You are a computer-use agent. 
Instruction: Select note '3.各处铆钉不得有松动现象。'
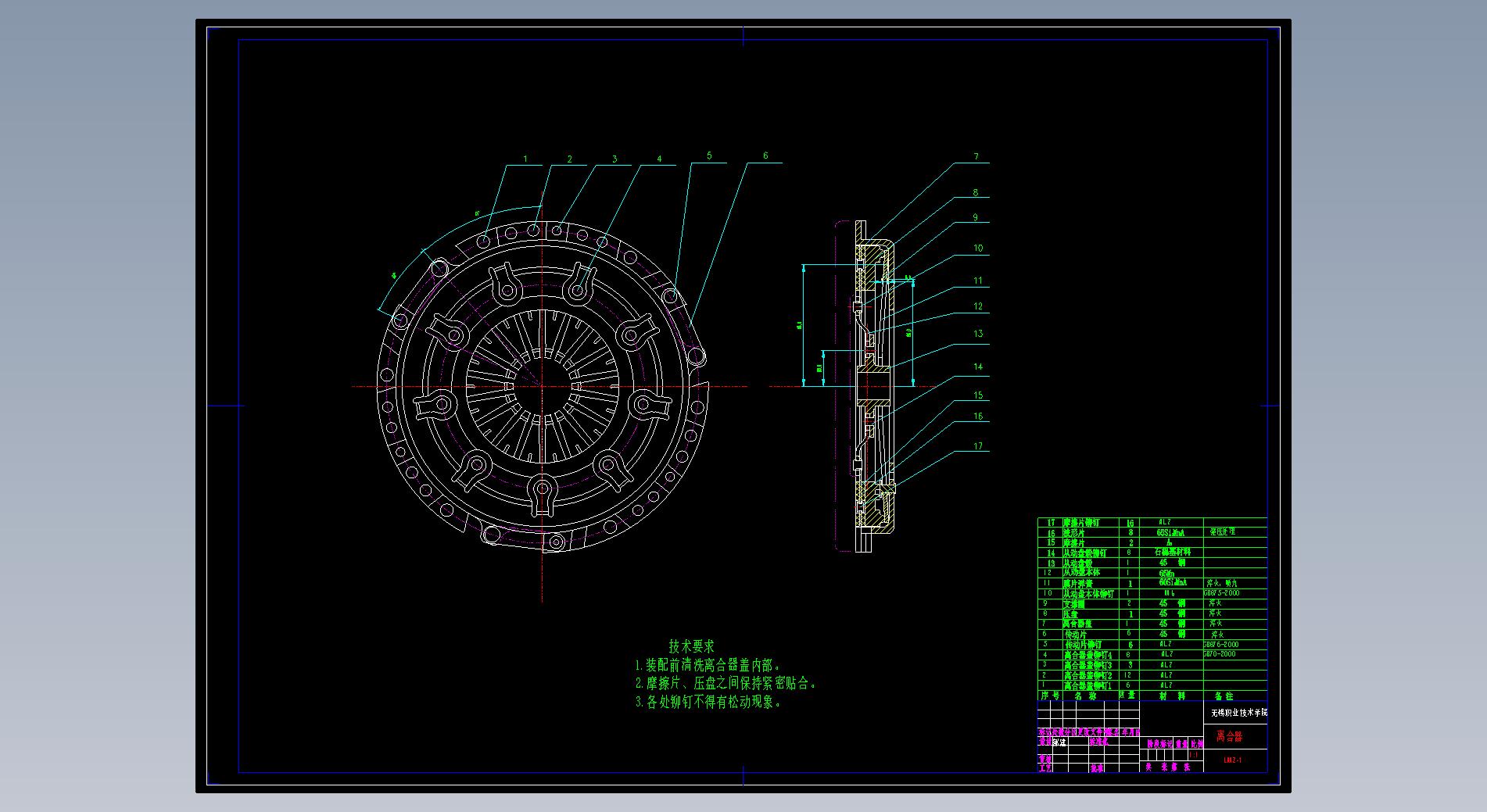coord(708,702)
